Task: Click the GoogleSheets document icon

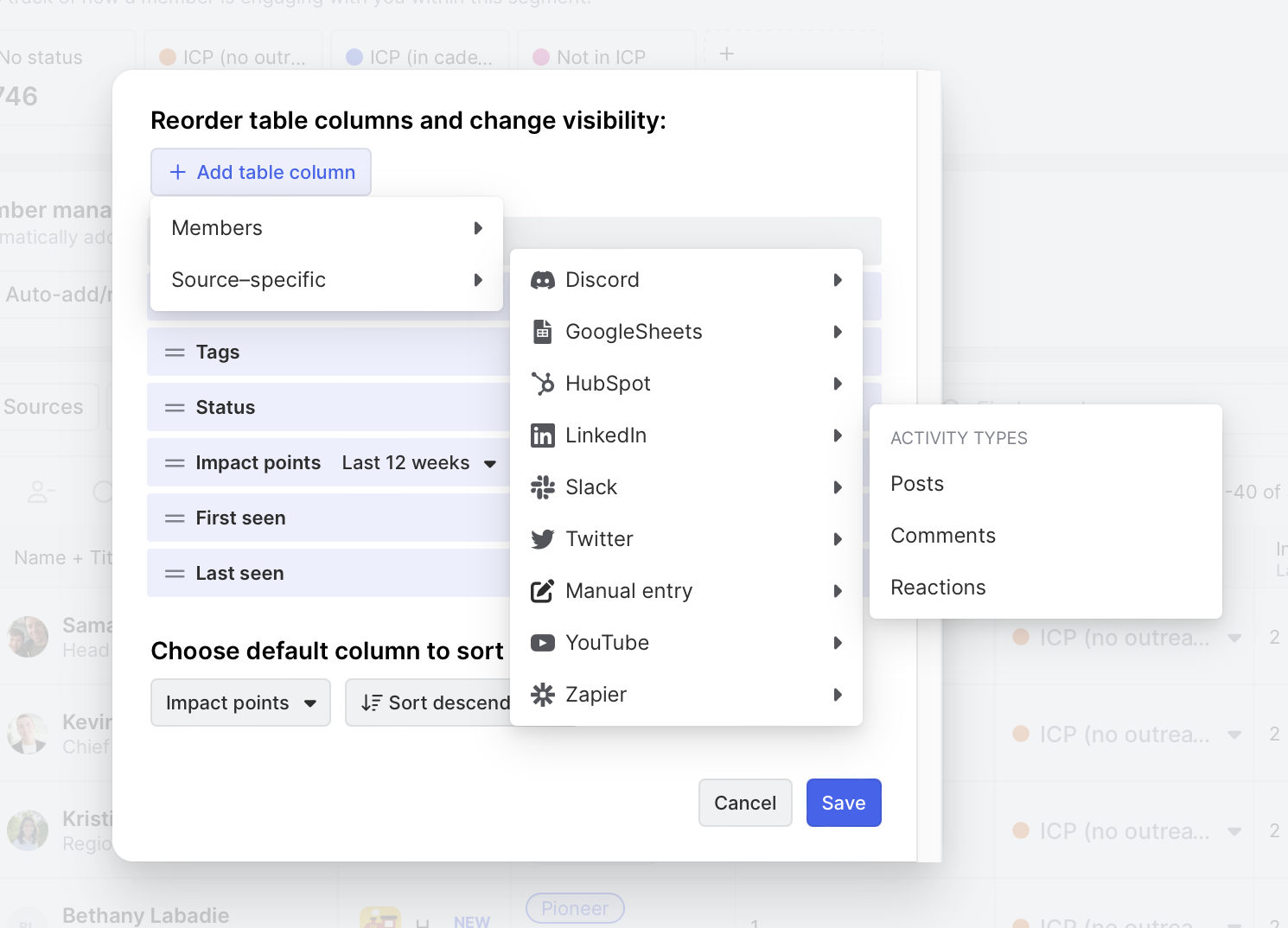Action: (542, 332)
